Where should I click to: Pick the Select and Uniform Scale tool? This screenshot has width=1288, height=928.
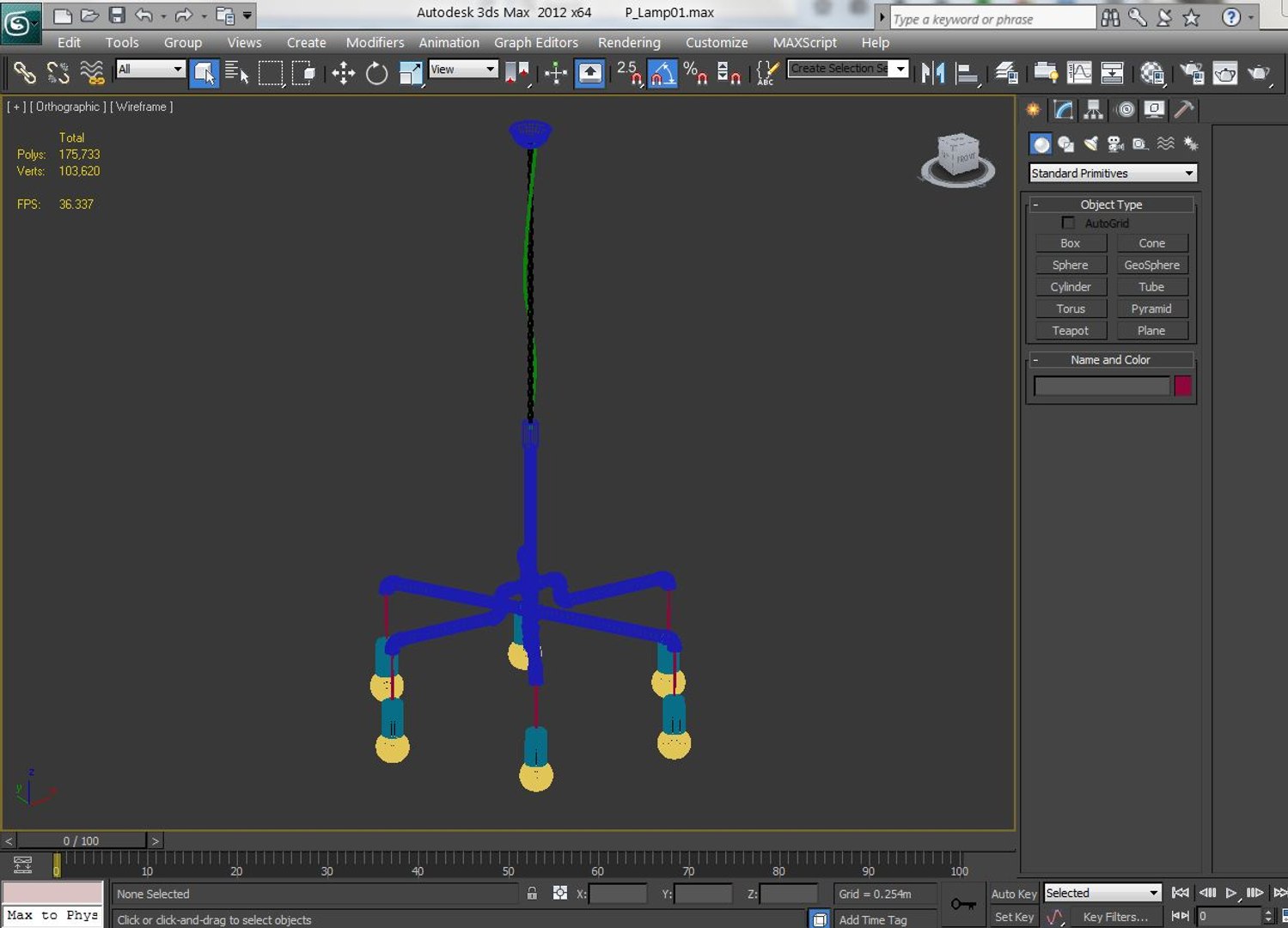(411, 73)
